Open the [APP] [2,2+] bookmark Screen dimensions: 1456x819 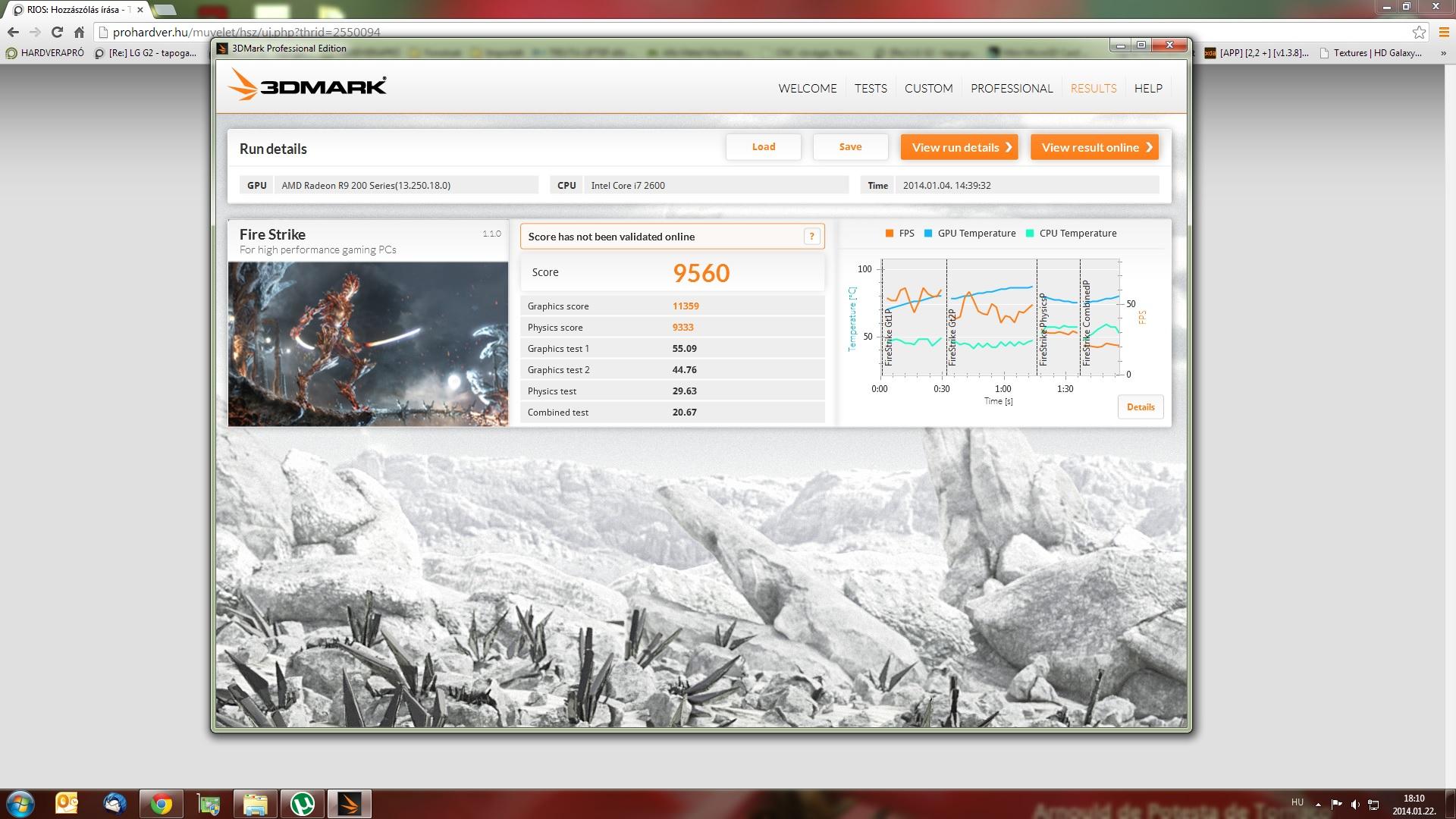click(1256, 53)
